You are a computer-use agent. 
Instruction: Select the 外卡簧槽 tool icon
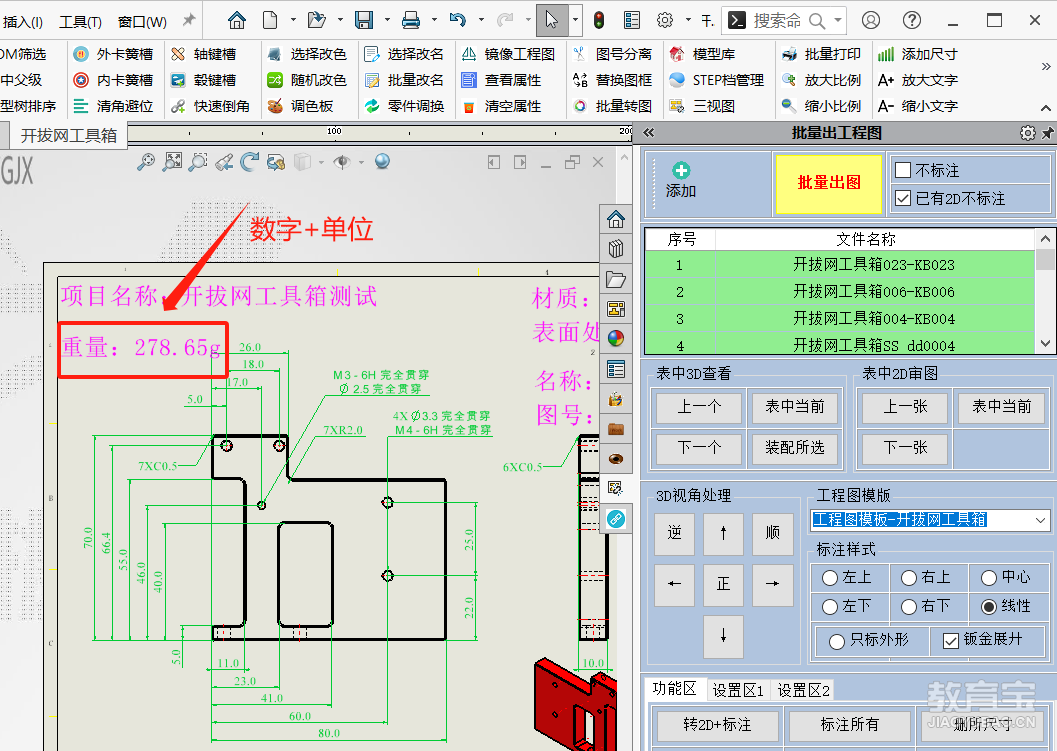point(81,54)
